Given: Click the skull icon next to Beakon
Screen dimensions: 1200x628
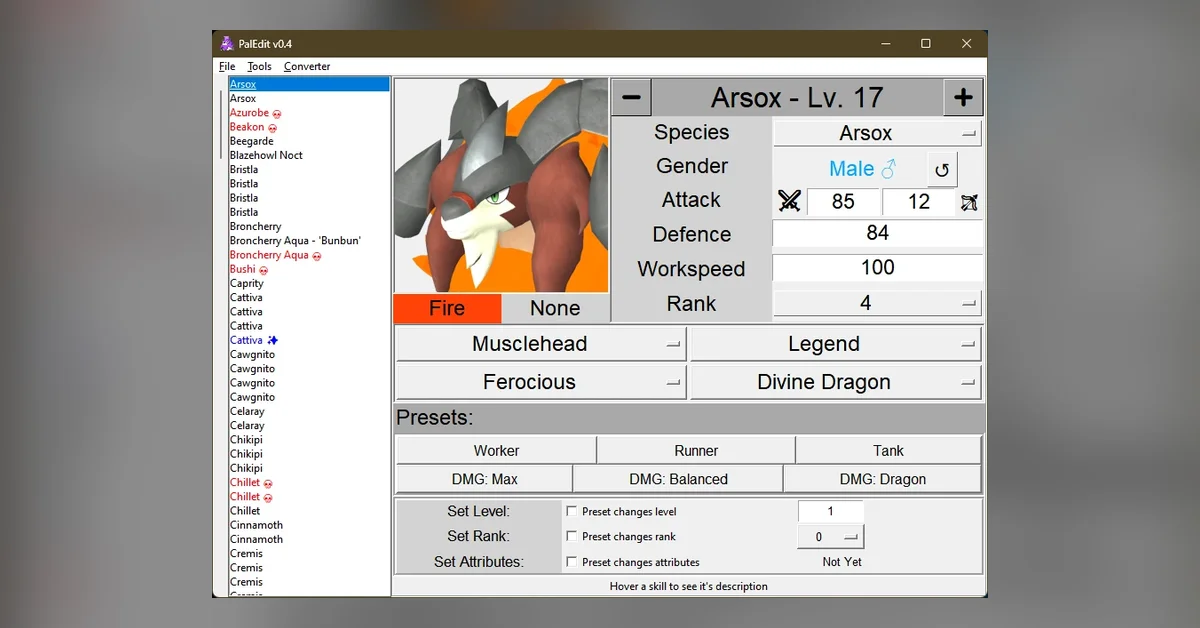Looking at the screenshot, I should tap(272, 128).
